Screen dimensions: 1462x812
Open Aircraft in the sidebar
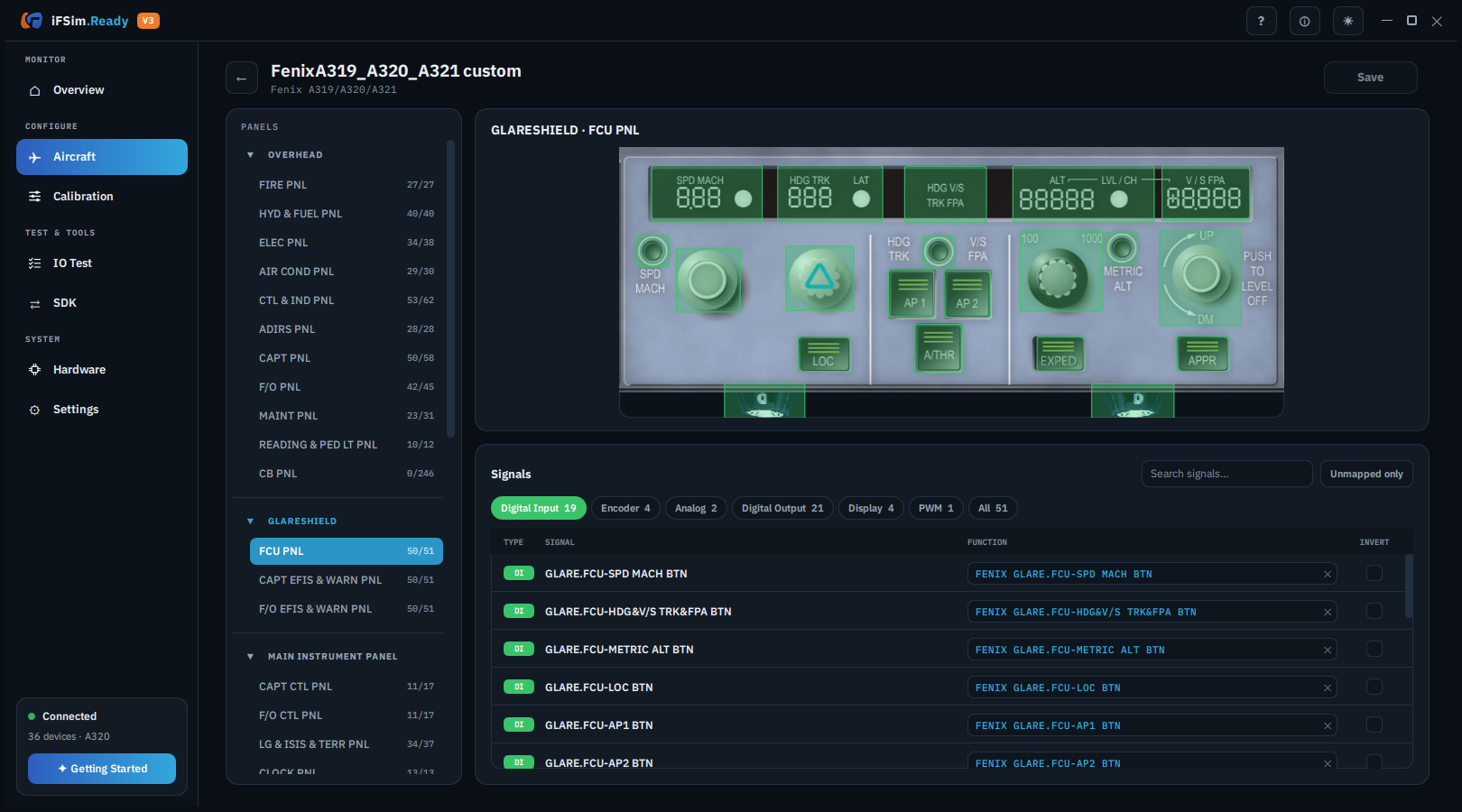pyautogui.click(x=102, y=157)
